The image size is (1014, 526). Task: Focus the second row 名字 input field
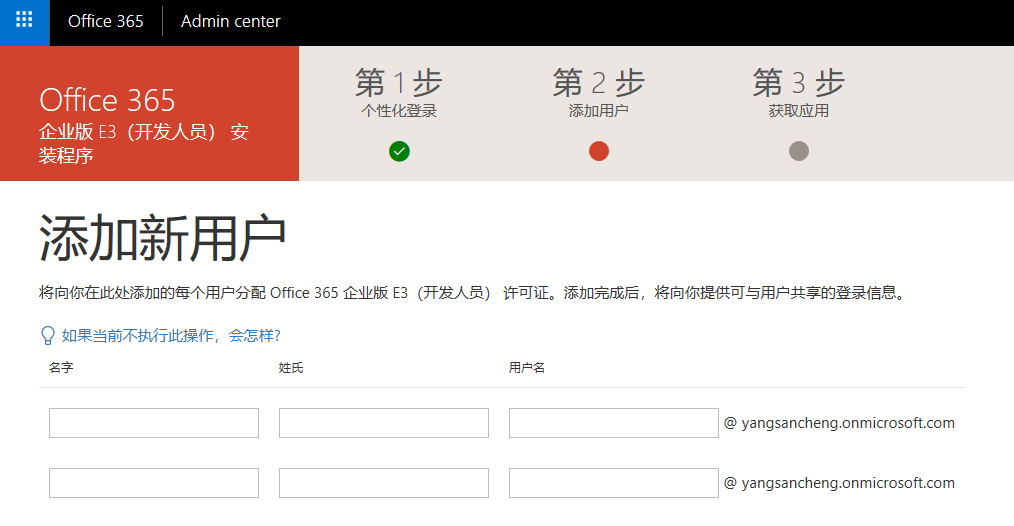154,483
